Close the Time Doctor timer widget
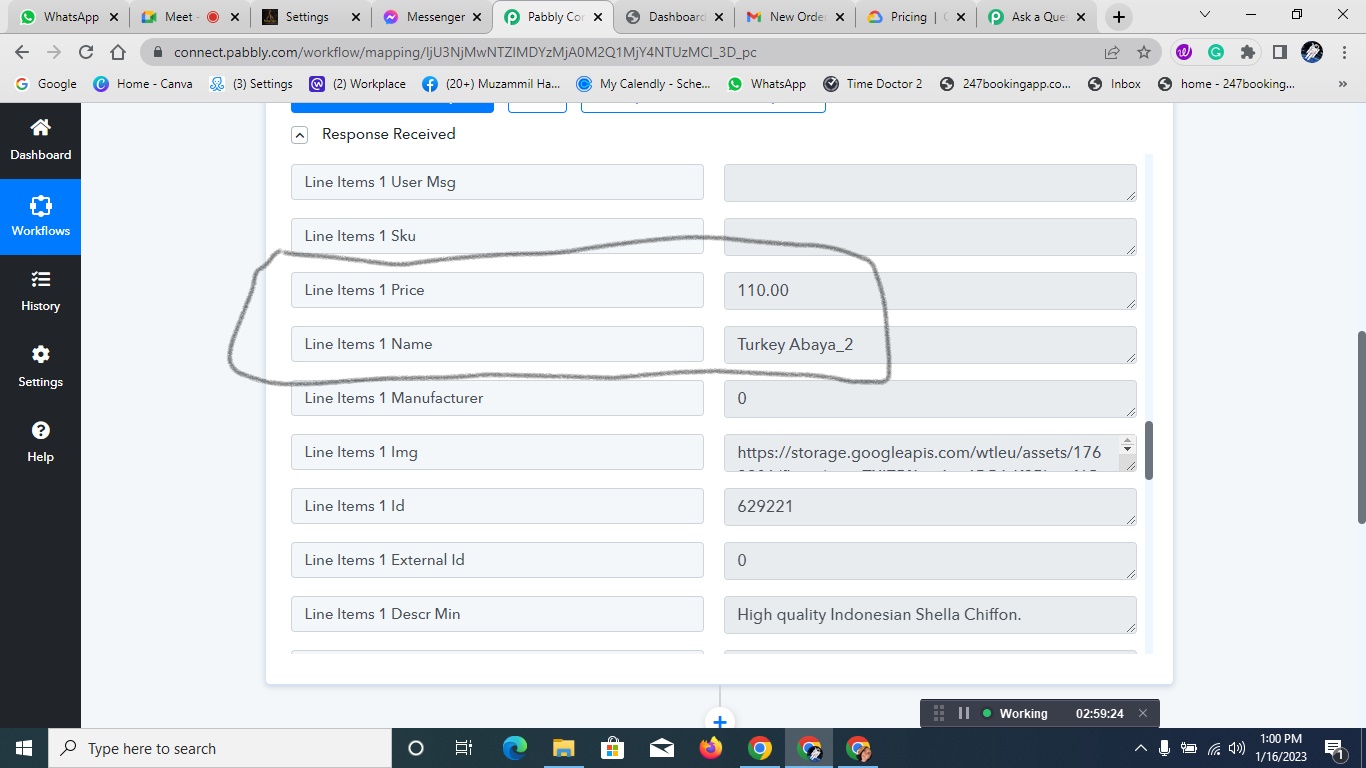 pos(1143,713)
